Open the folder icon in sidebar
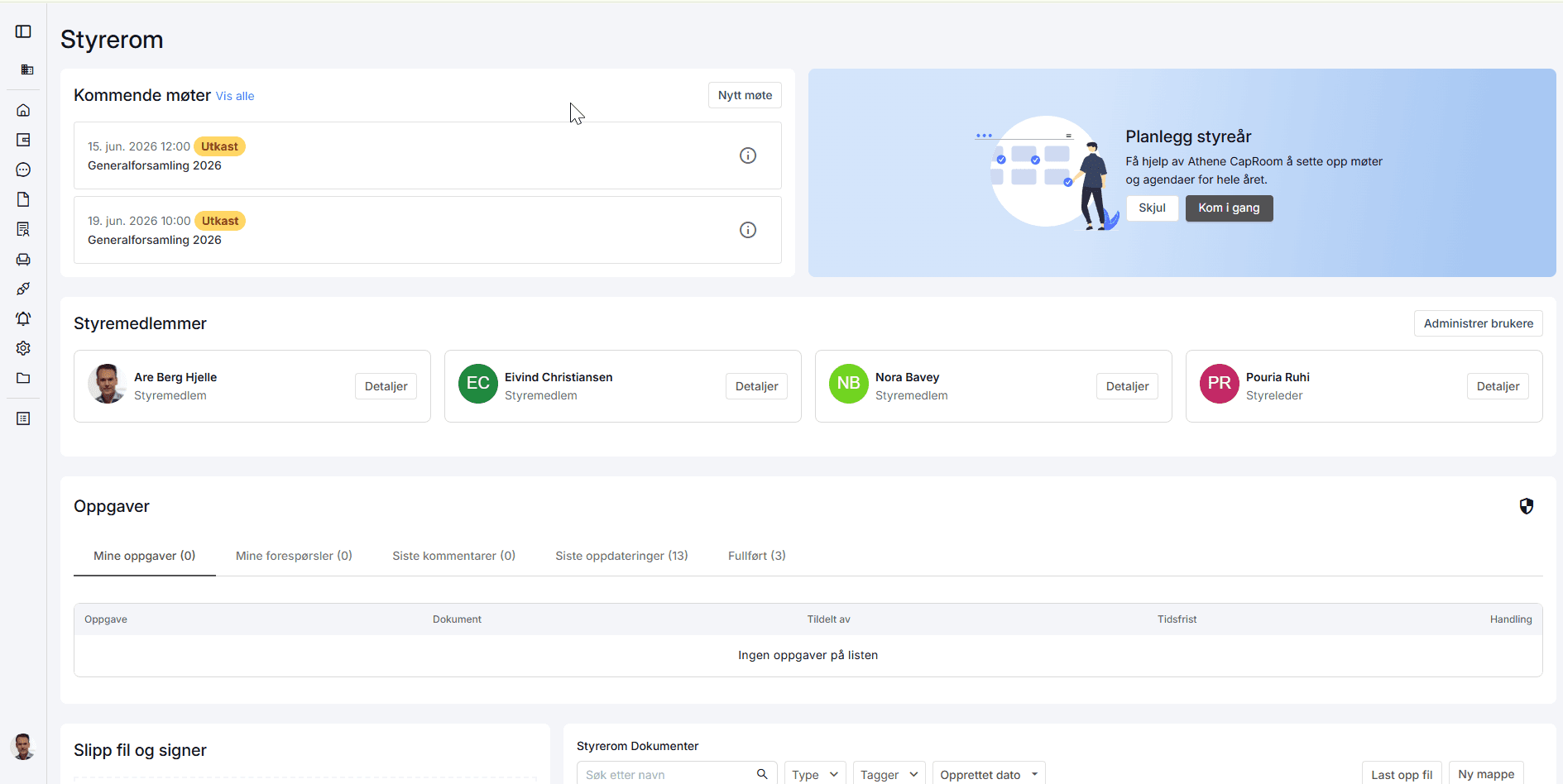The width and height of the screenshot is (1563, 784). tap(23, 378)
